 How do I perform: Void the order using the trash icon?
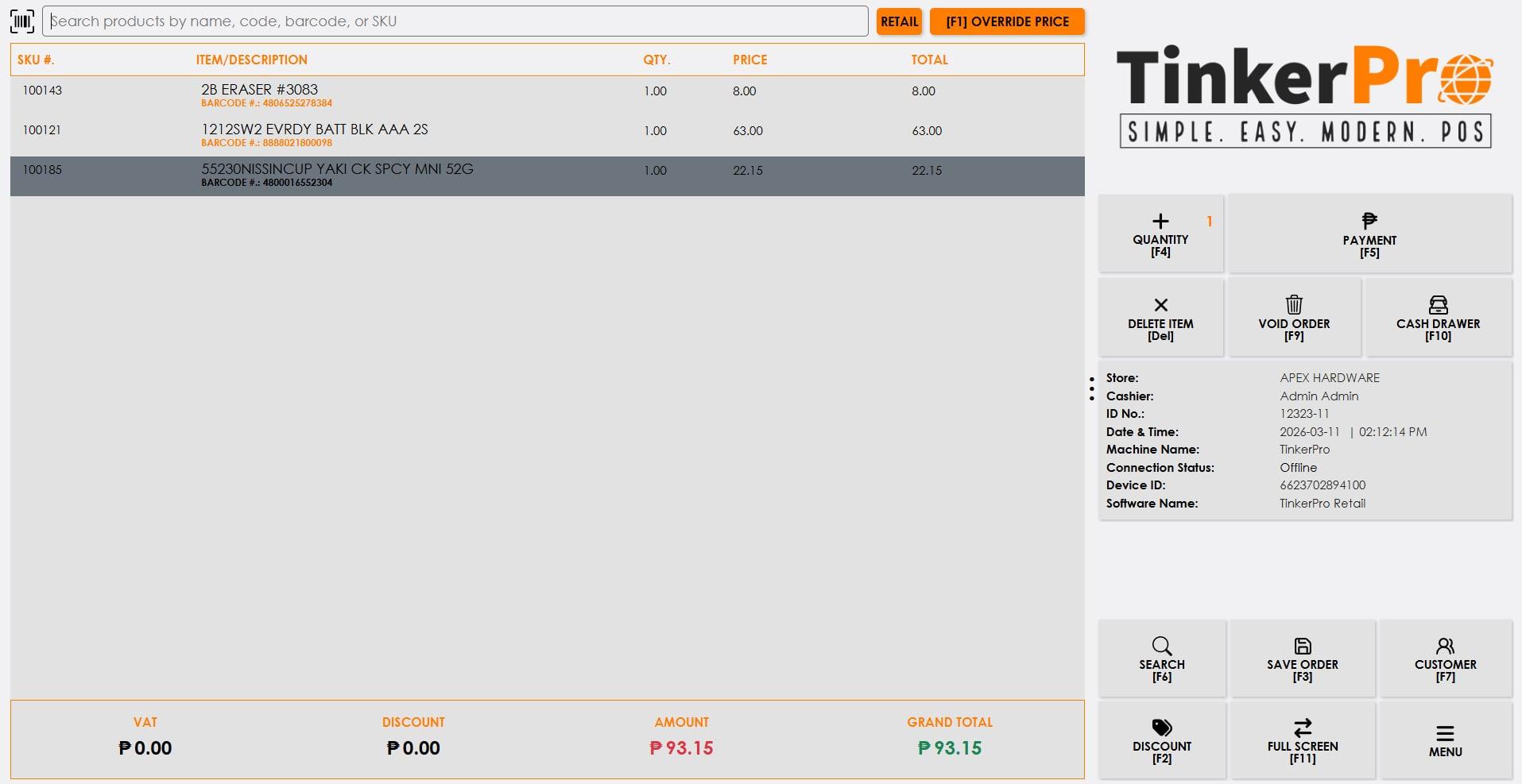[x=1293, y=305]
